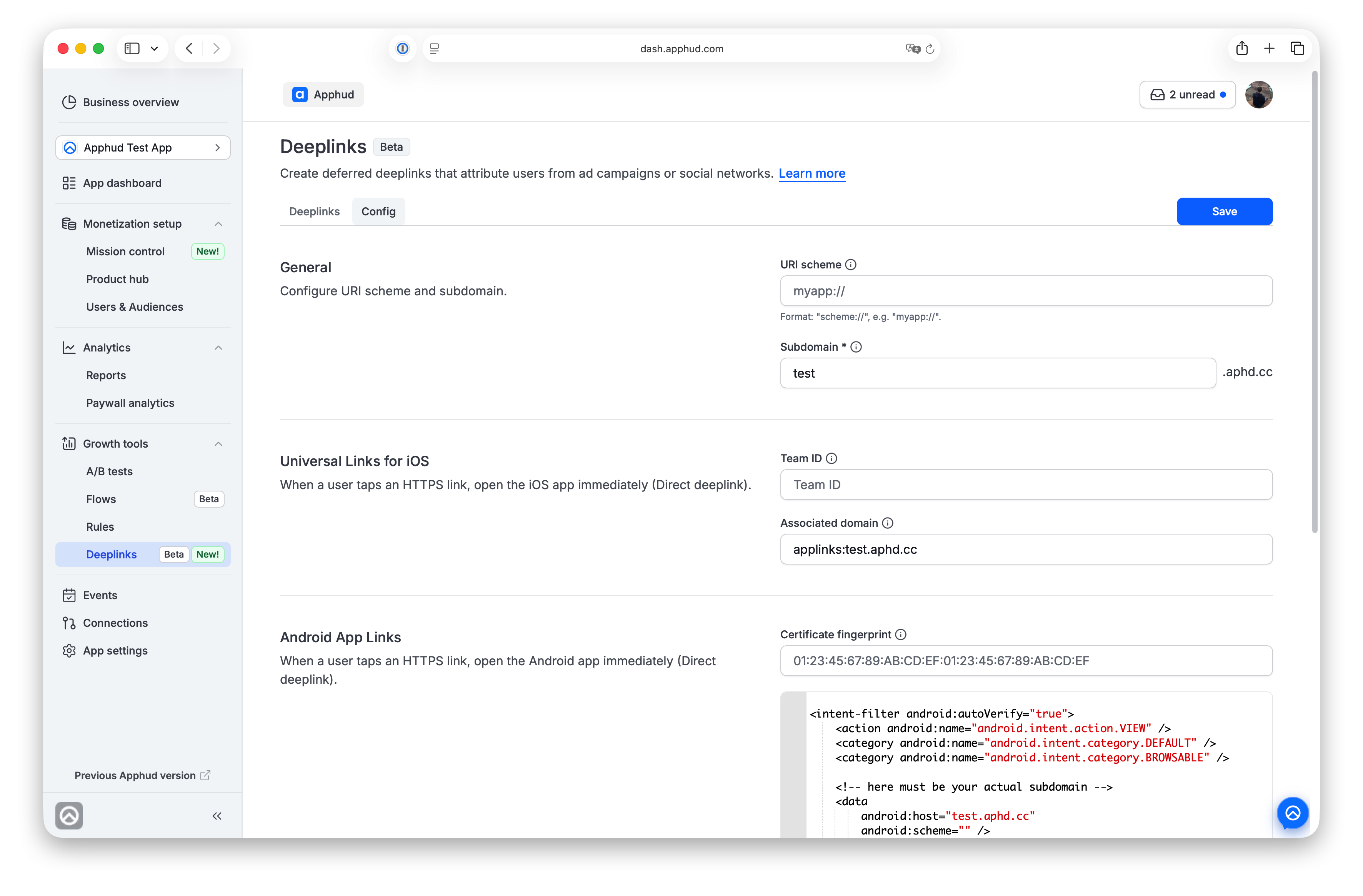The image size is (1363, 896).
Task: Open Mission control
Action: 125,251
